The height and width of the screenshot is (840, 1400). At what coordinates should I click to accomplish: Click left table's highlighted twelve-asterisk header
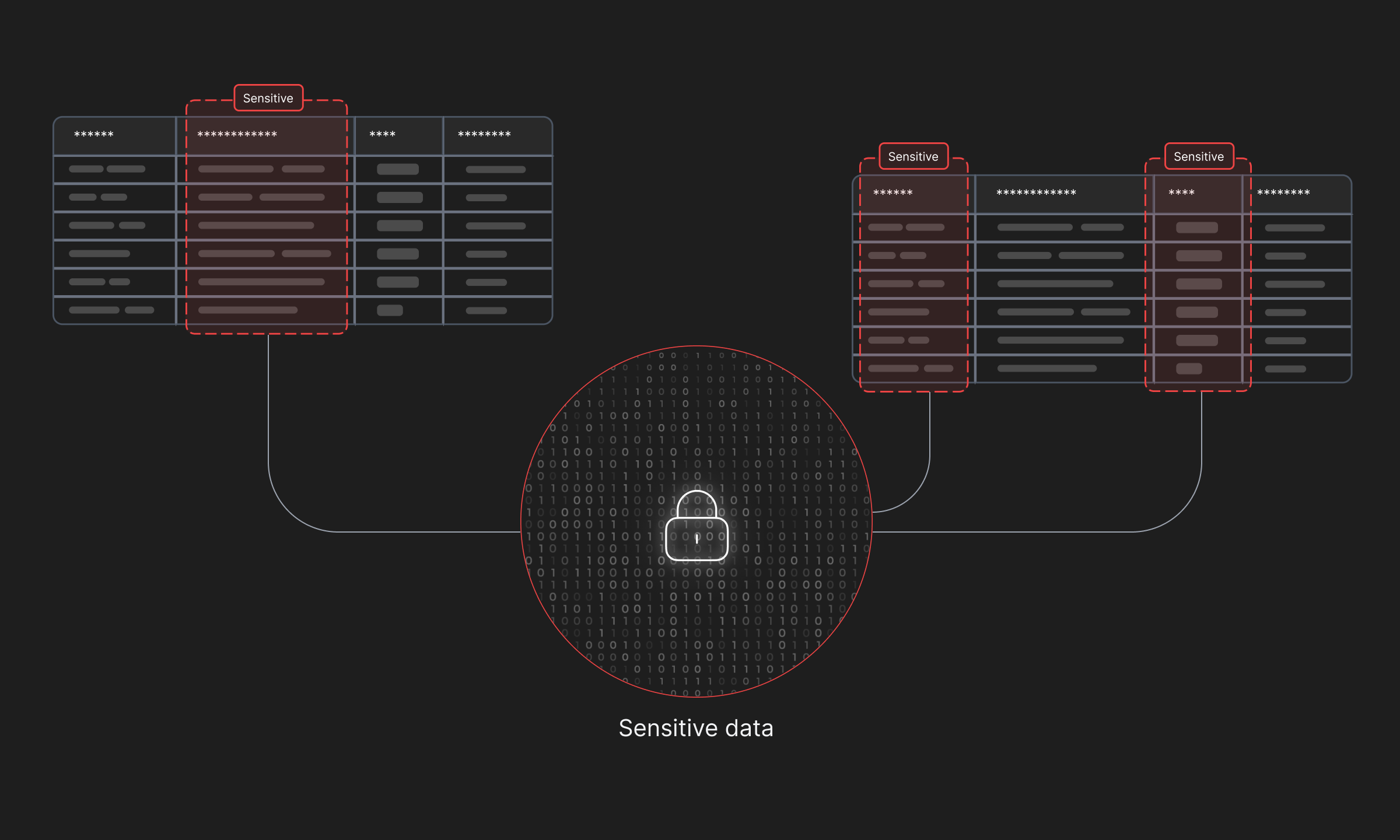(x=237, y=135)
